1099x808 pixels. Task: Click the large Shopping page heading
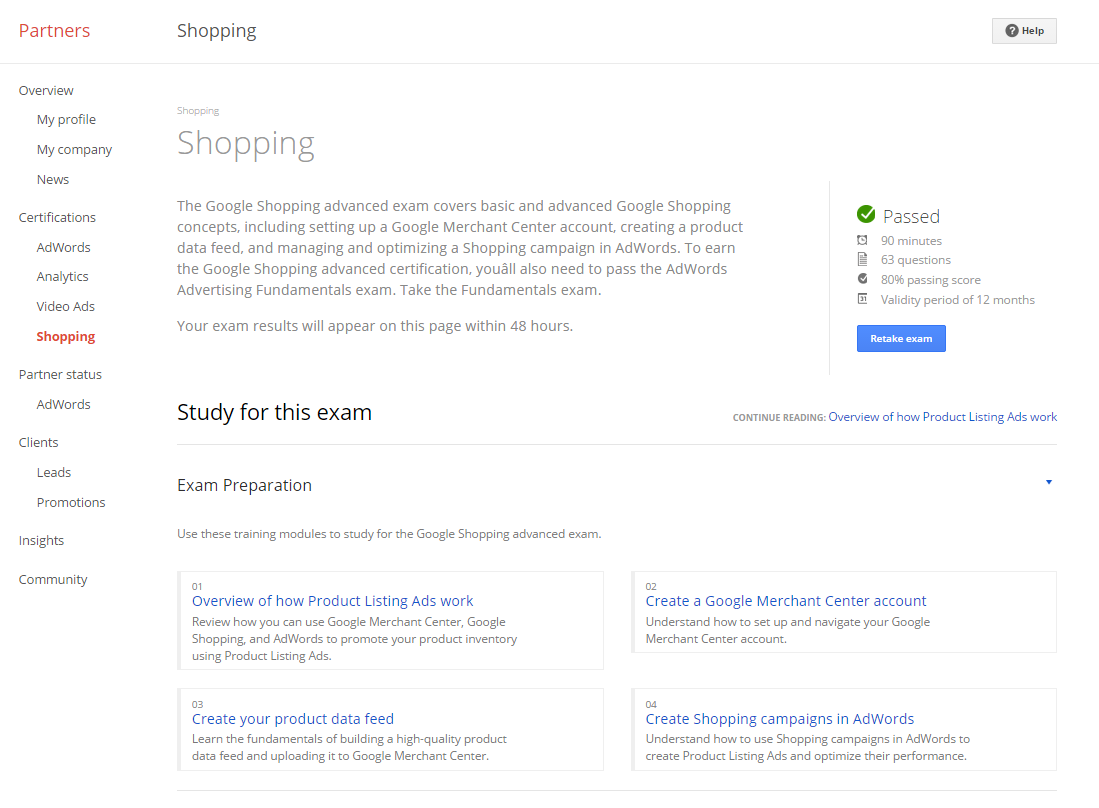(246, 144)
